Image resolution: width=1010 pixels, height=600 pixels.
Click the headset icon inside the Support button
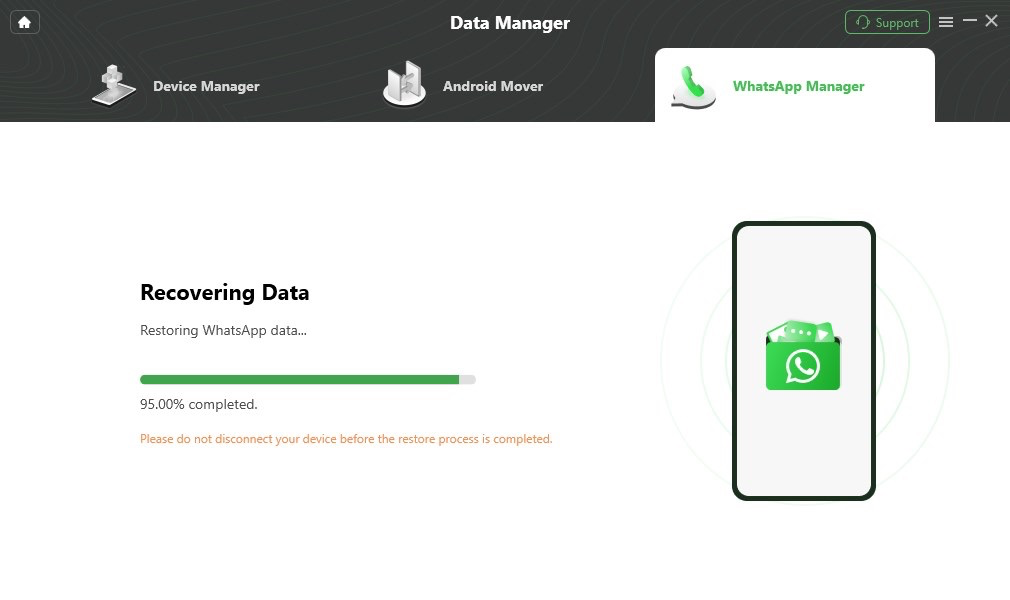tap(862, 22)
